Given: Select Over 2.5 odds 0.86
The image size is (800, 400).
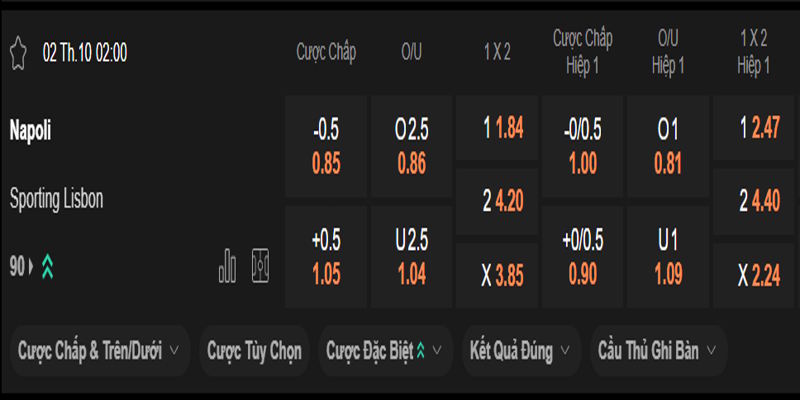Looking at the screenshot, I should pos(411,146).
